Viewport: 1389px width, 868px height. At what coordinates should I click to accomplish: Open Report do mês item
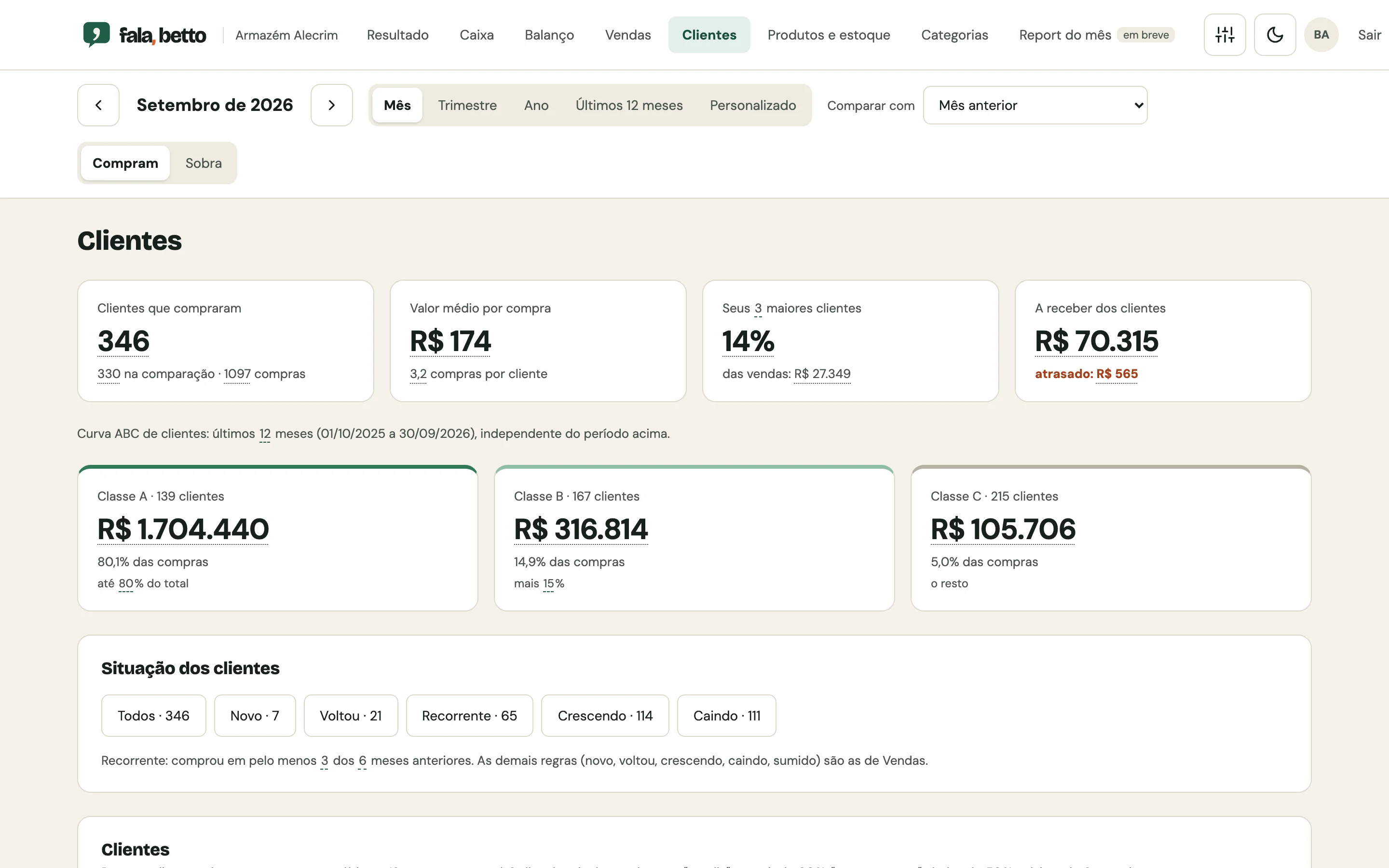1096,35
